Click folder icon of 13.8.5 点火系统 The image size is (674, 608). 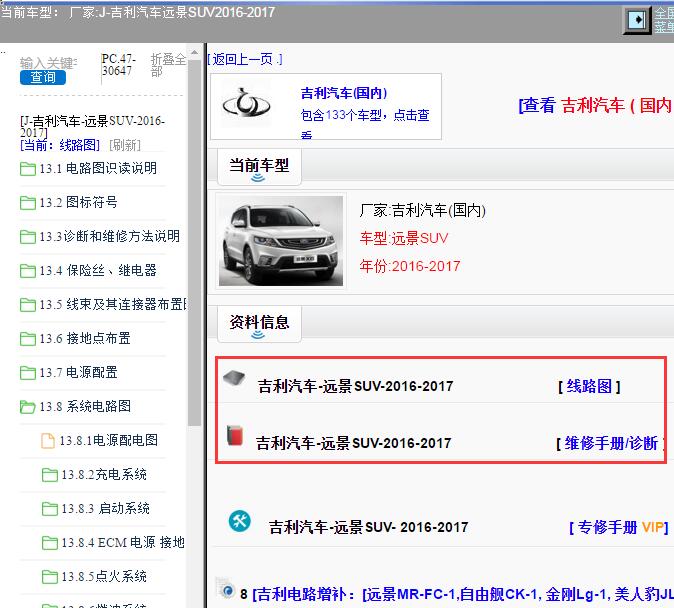click(50, 577)
